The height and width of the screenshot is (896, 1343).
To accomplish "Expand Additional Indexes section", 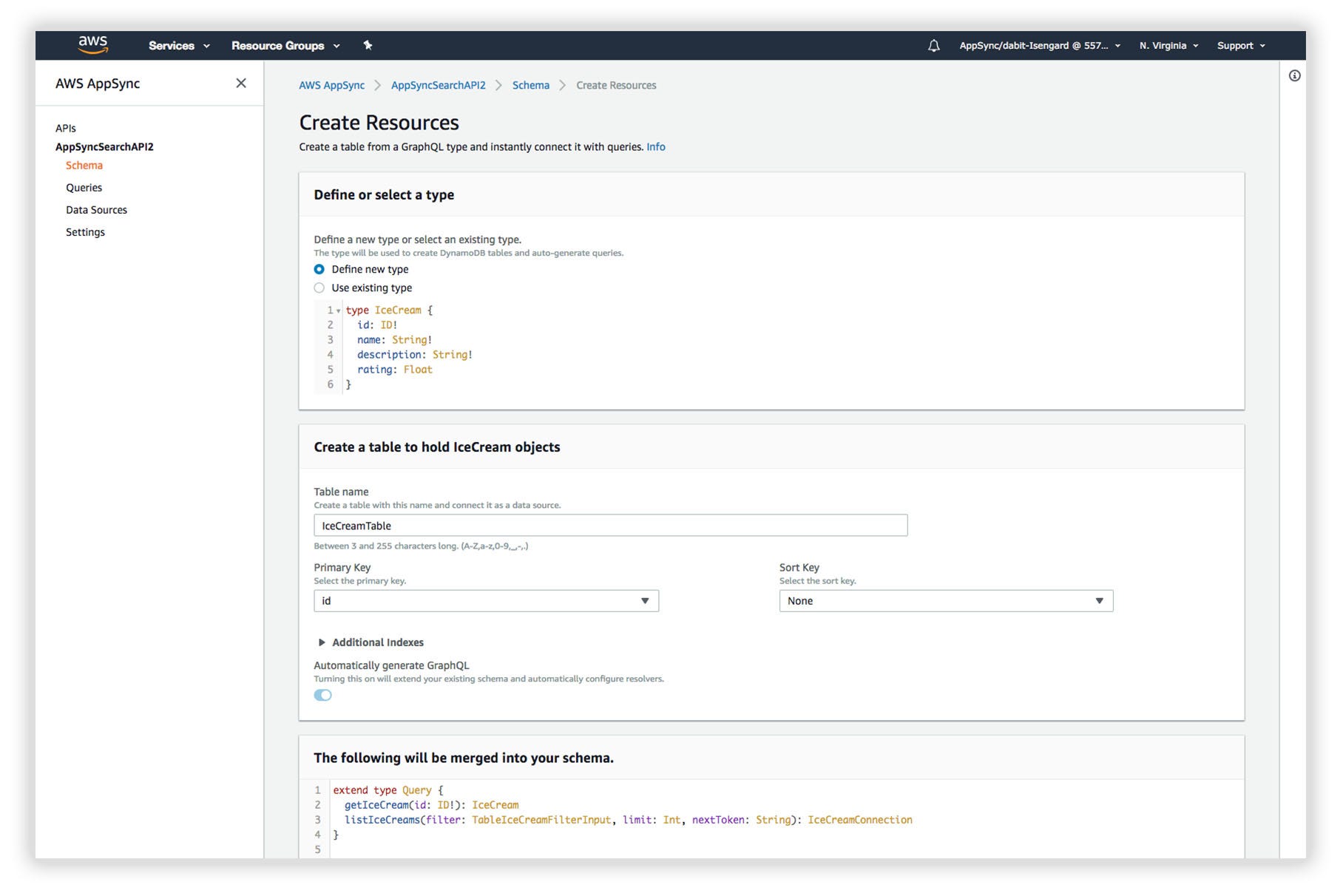I will tap(371, 642).
